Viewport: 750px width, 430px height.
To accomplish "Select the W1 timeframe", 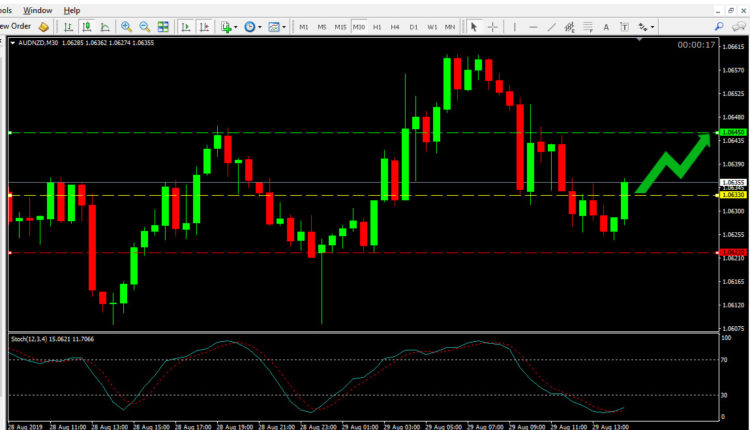I will pos(432,27).
